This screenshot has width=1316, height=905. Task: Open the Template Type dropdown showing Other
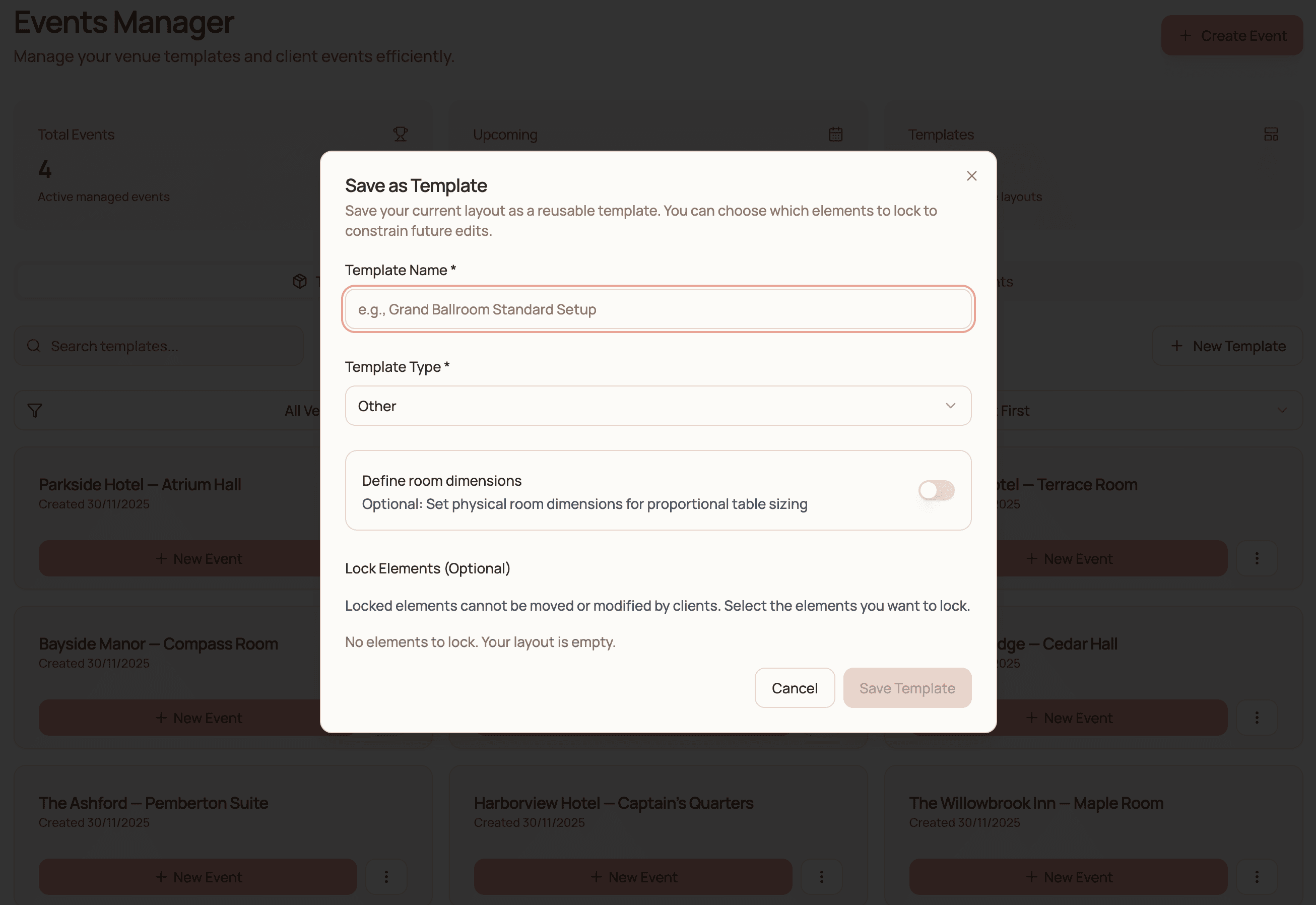click(657, 406)
